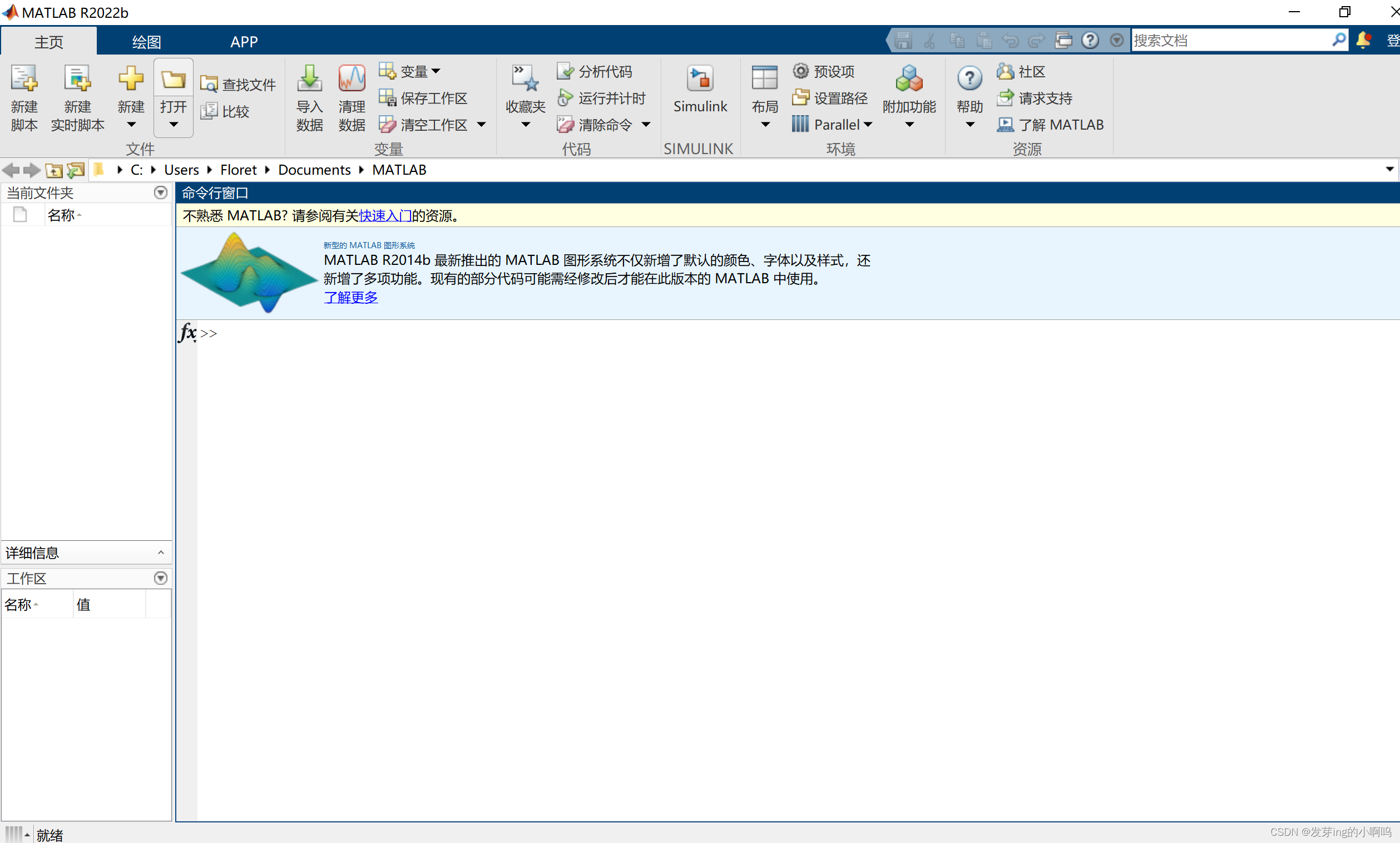Click the notification bell icon
The width and height of the screenshot is (1400, 843).
click(x=1364, y=40)
